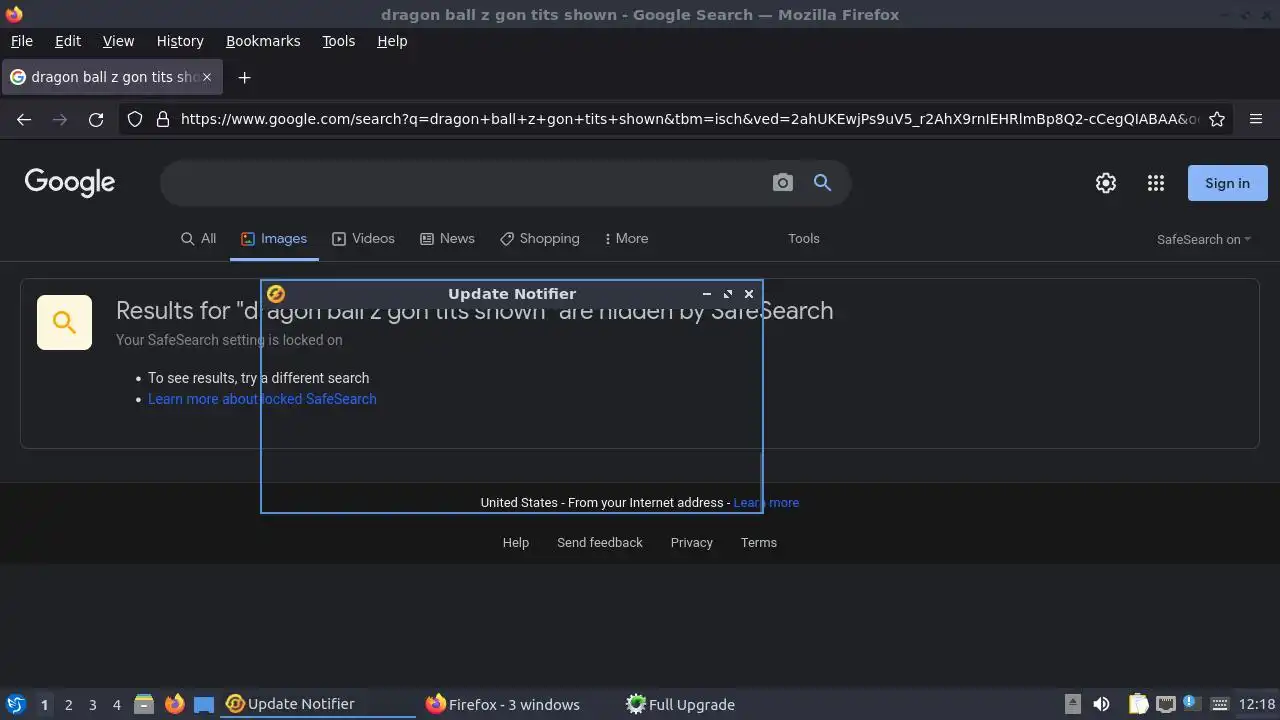
Task: Click the magnifier search button in Google
Action: pos(822,182)
